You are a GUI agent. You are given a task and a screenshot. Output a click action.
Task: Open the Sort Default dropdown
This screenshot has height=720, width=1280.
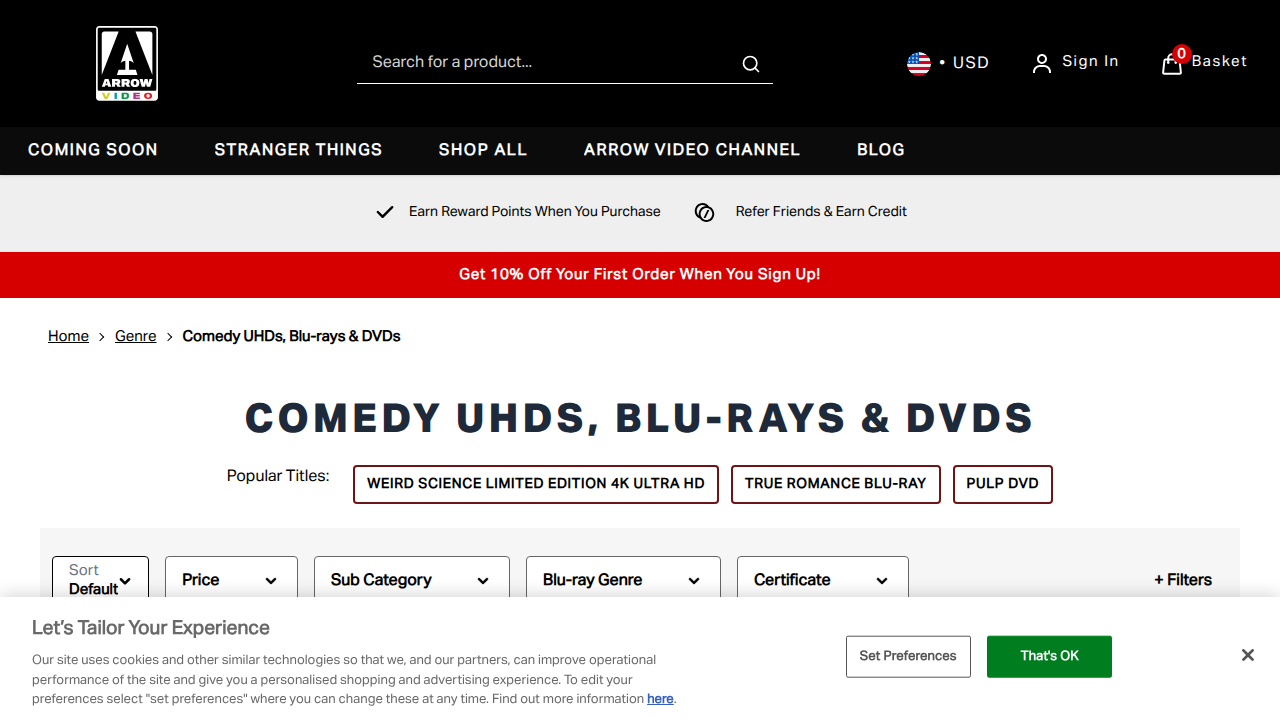[100, 578]
